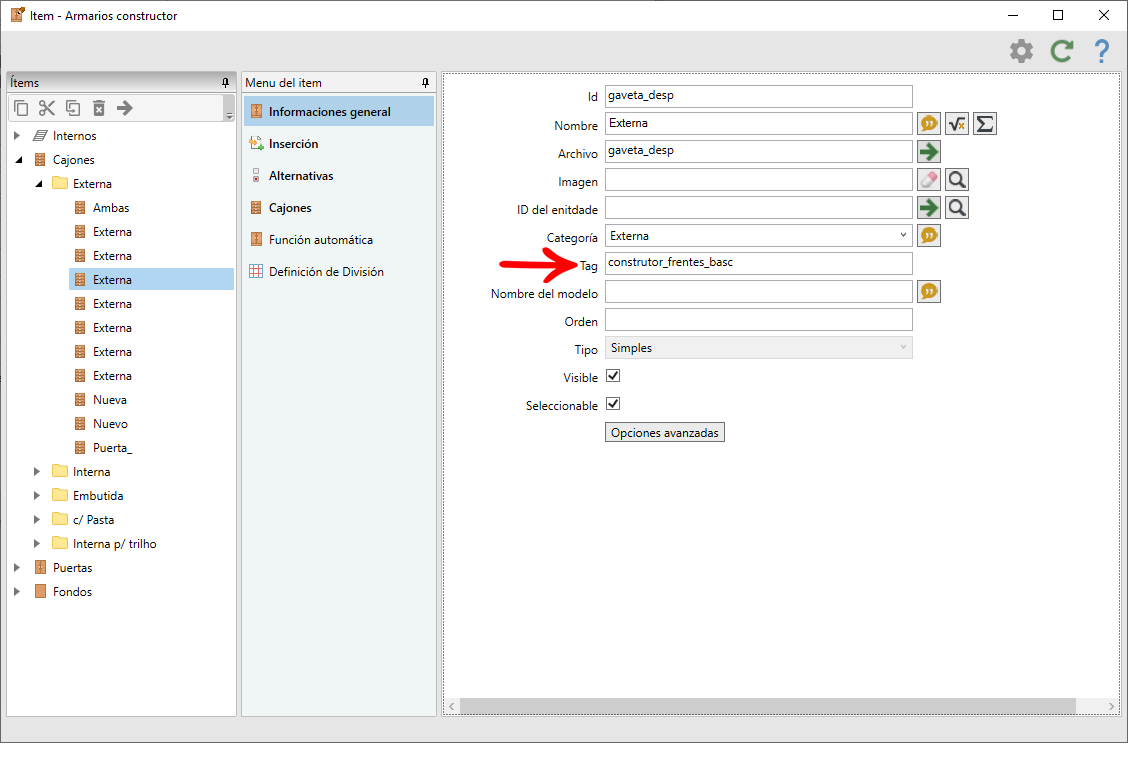
Task: Click the copy icon in Ítems toolbar
Action: click(x=21, y=108)
